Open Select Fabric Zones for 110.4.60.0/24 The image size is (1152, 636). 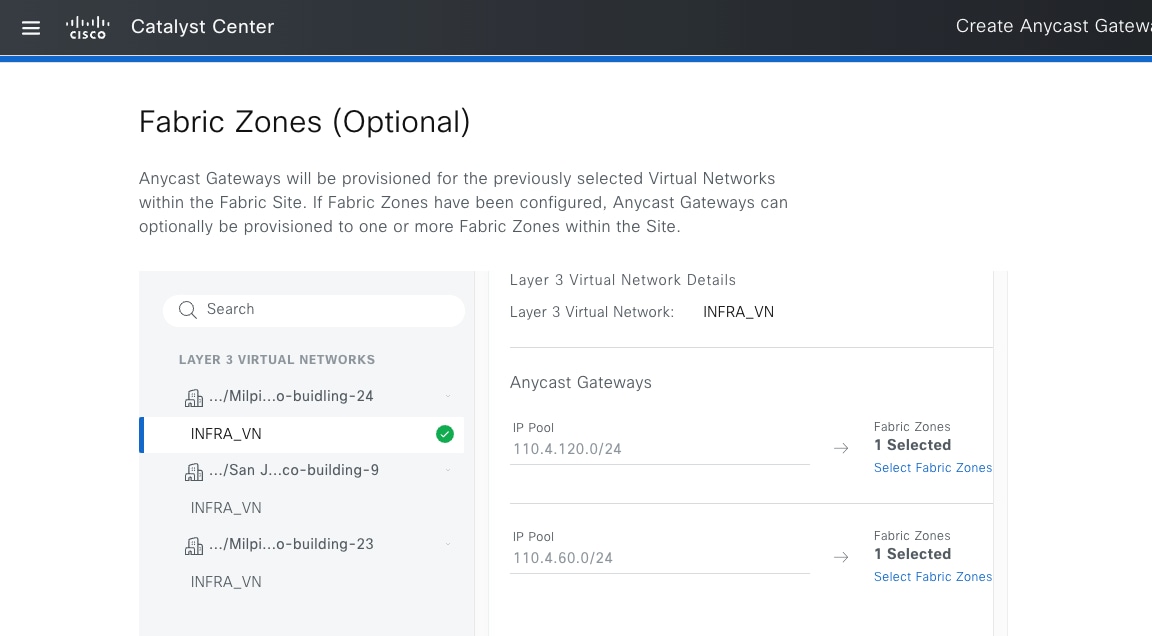(932, 577)
